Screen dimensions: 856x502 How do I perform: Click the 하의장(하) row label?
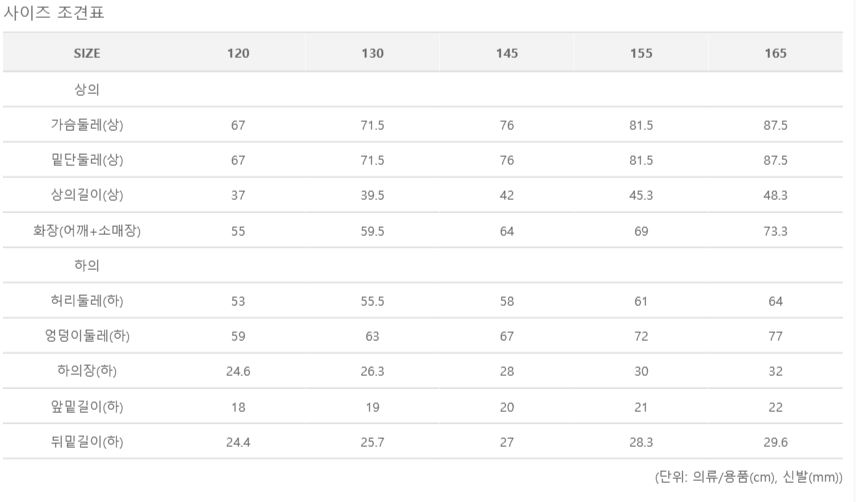point(87,371)
